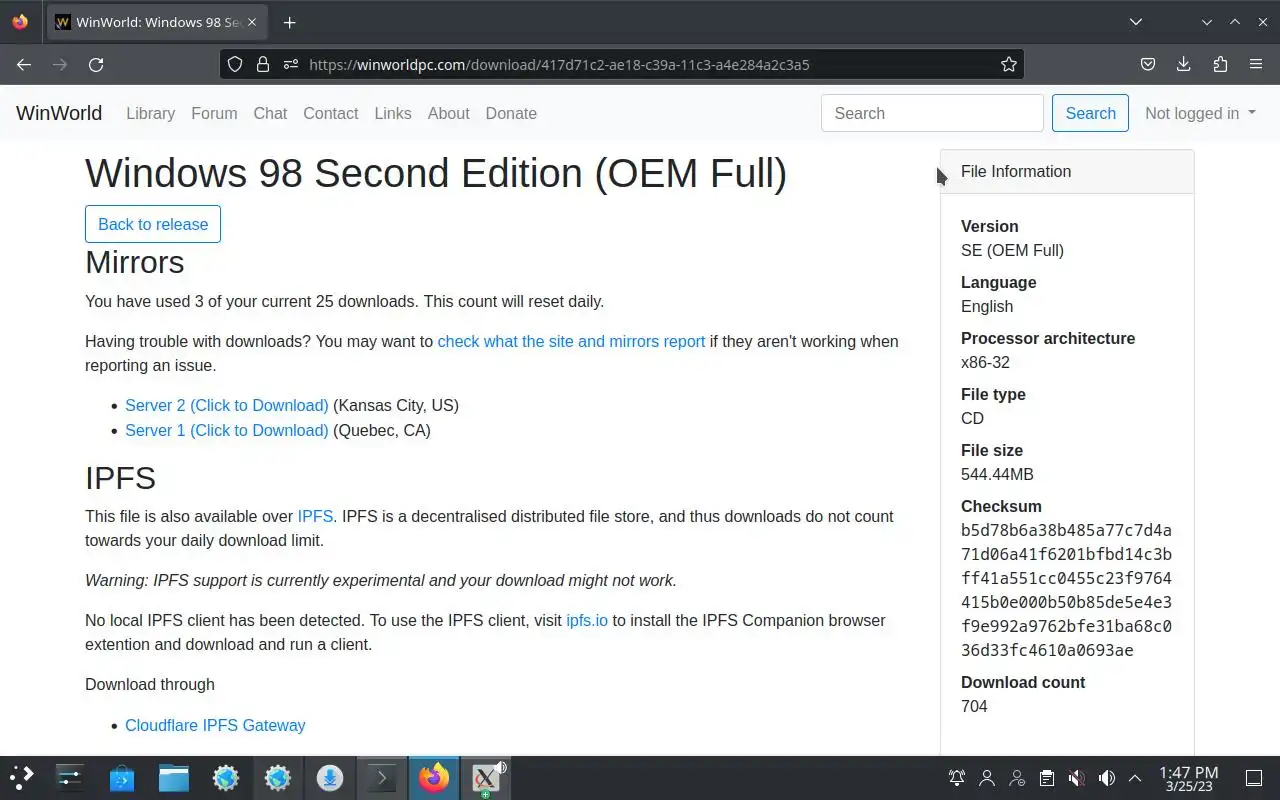Expand hidden system tray icons

tap(1135, 778)
